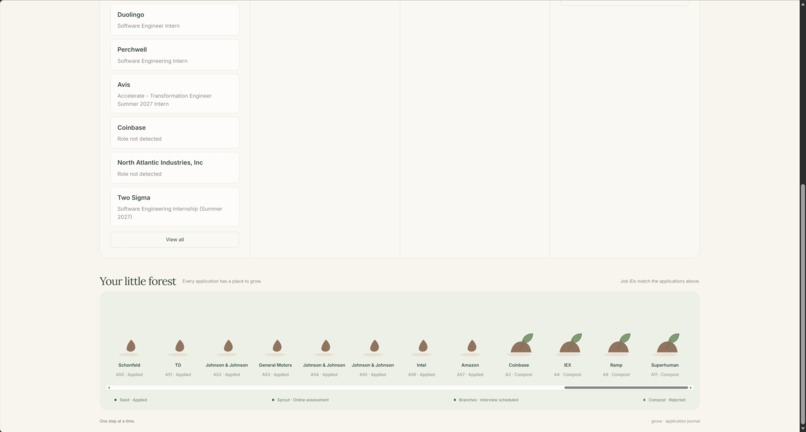Viewport: 806px width, 432px height.
Task: Click the Superhuman name in the forest
Action: [665, 365]
